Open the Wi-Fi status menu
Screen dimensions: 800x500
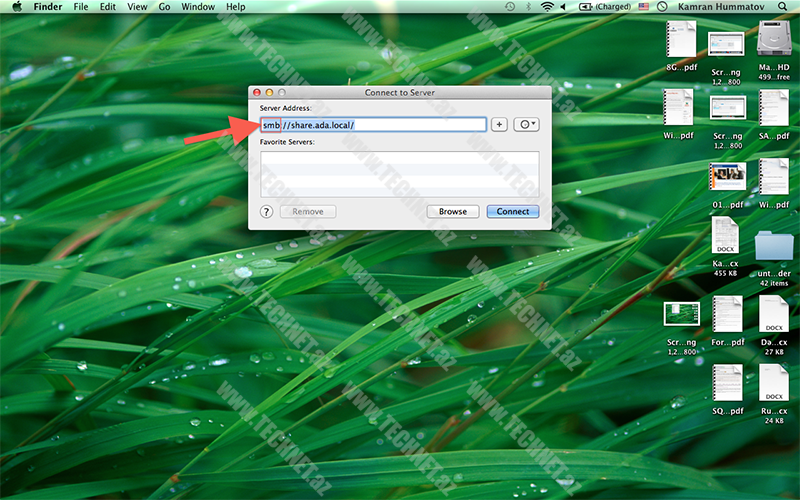tap(547, 7)
